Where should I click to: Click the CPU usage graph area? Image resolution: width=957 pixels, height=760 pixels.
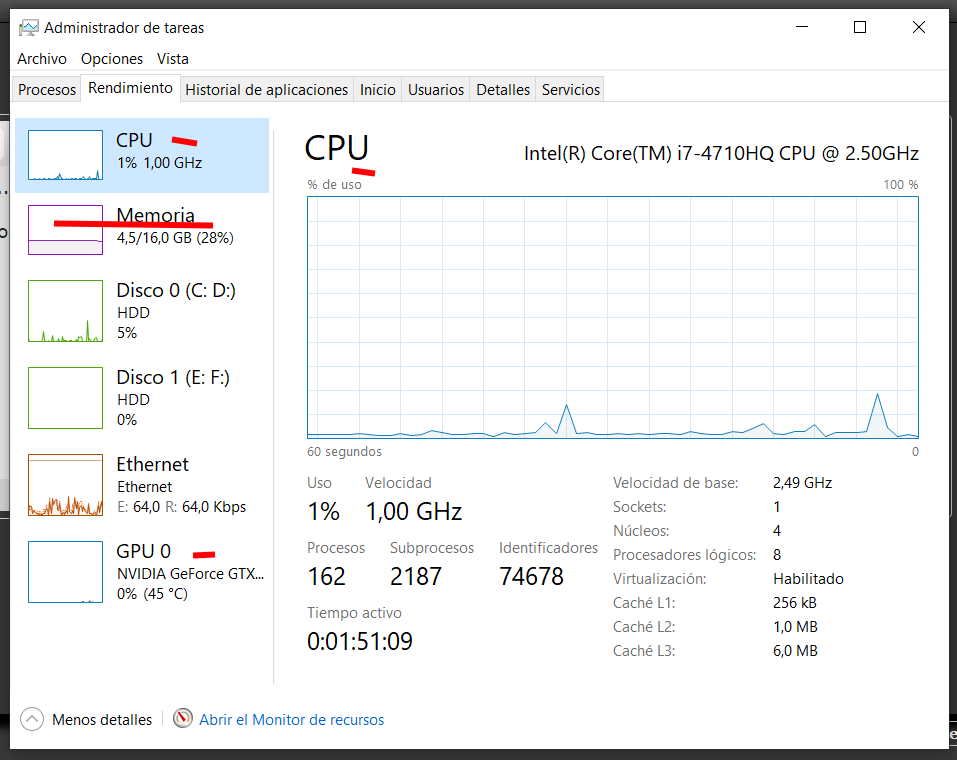click(612, 317)
